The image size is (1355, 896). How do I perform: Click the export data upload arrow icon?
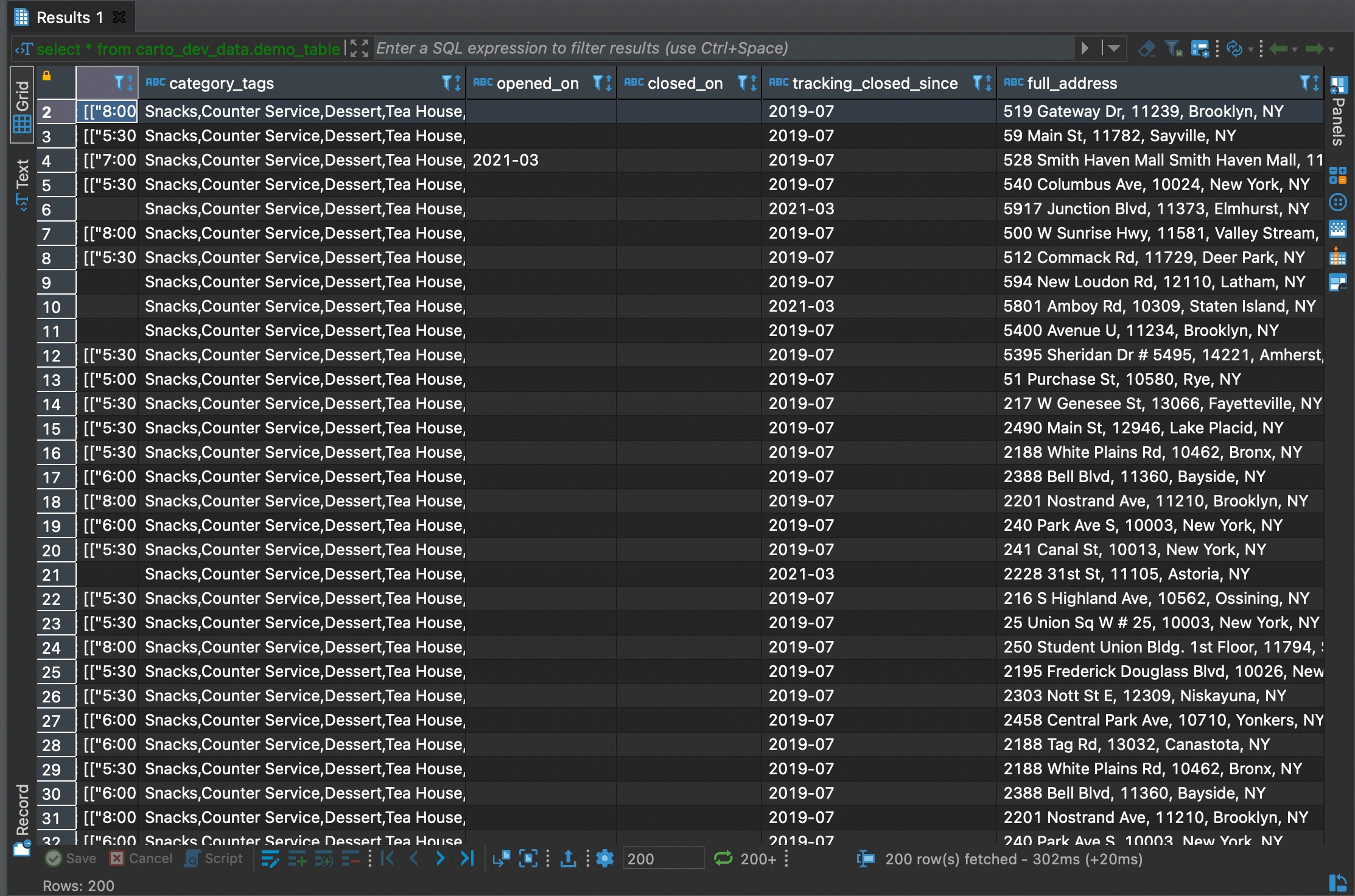tap(568, 859)
